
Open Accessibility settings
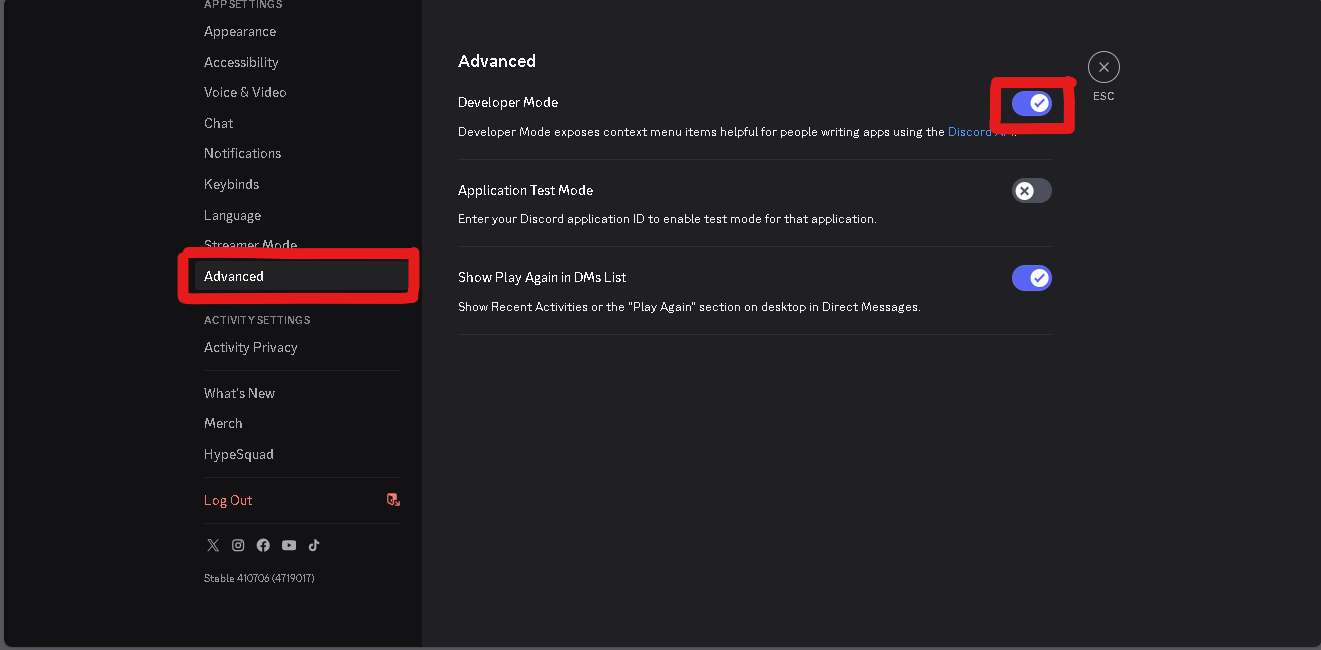[x=241, y=62]
